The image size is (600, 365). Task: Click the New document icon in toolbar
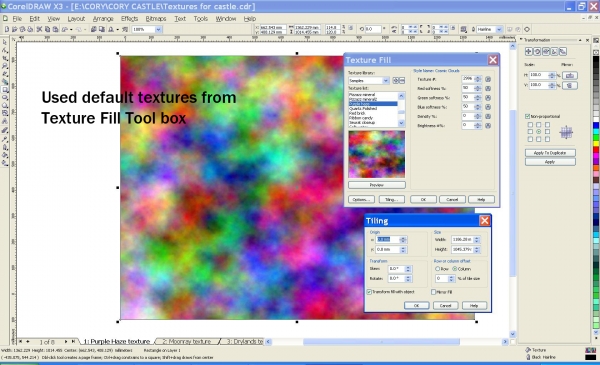pyautogui.click(x=7, y=29)
